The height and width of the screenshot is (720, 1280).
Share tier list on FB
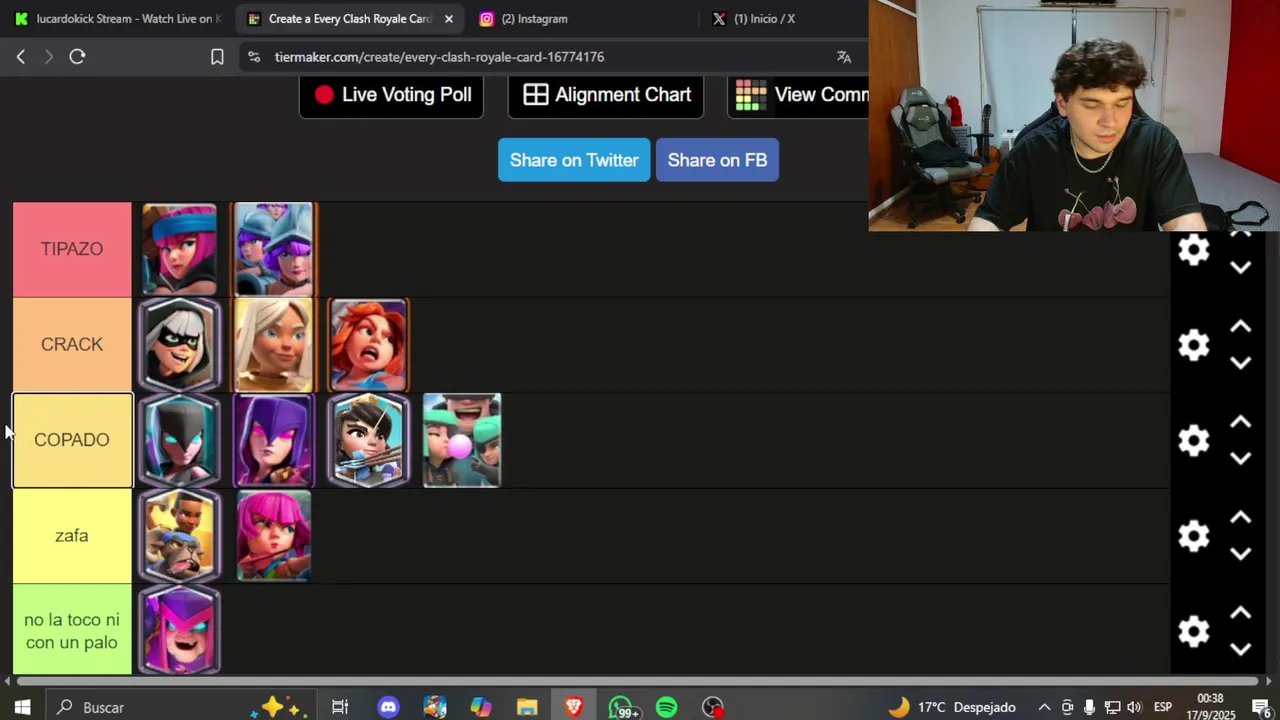(717, 160)
